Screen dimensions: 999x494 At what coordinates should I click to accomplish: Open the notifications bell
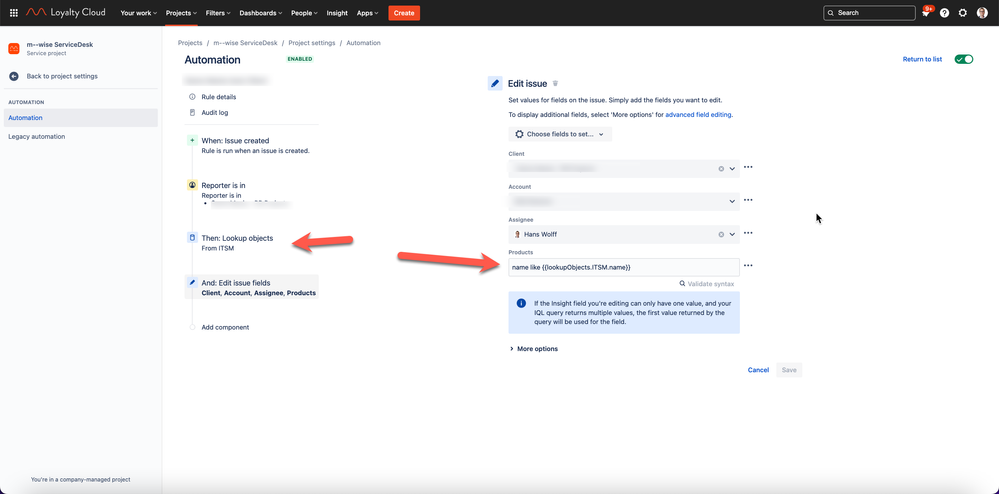tap(926, 13)
